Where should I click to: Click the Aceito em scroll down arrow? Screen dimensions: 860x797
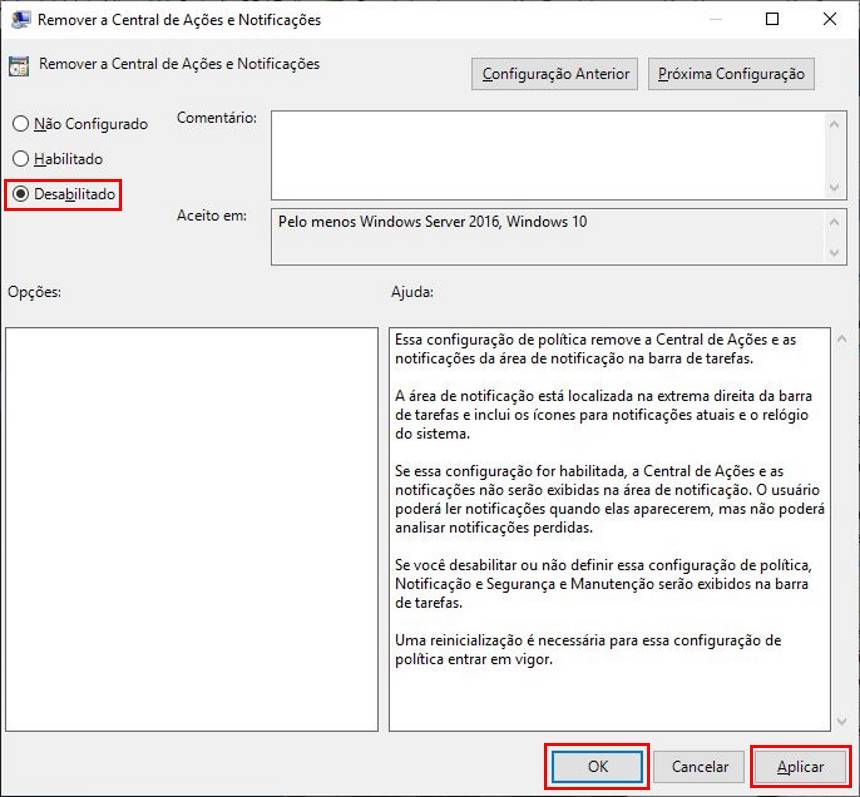click(x=834, y=253)
